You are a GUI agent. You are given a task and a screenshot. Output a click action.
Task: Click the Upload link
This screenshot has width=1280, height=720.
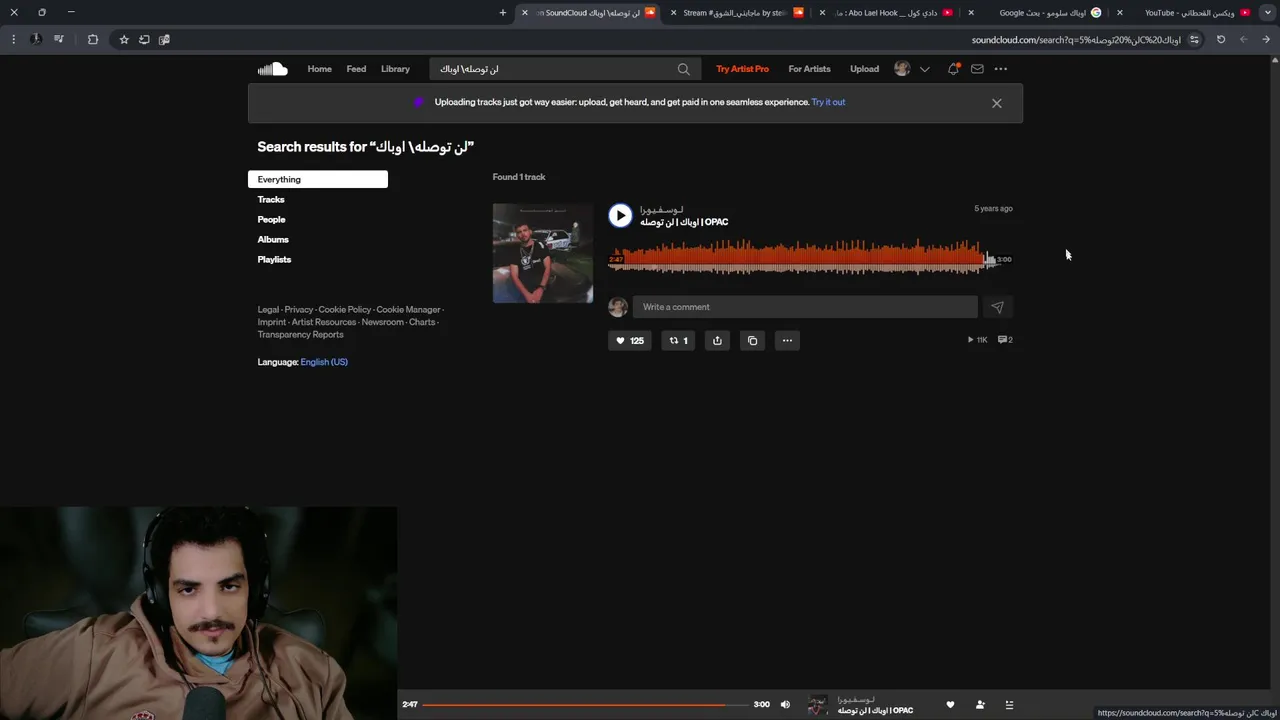(864, 69)
